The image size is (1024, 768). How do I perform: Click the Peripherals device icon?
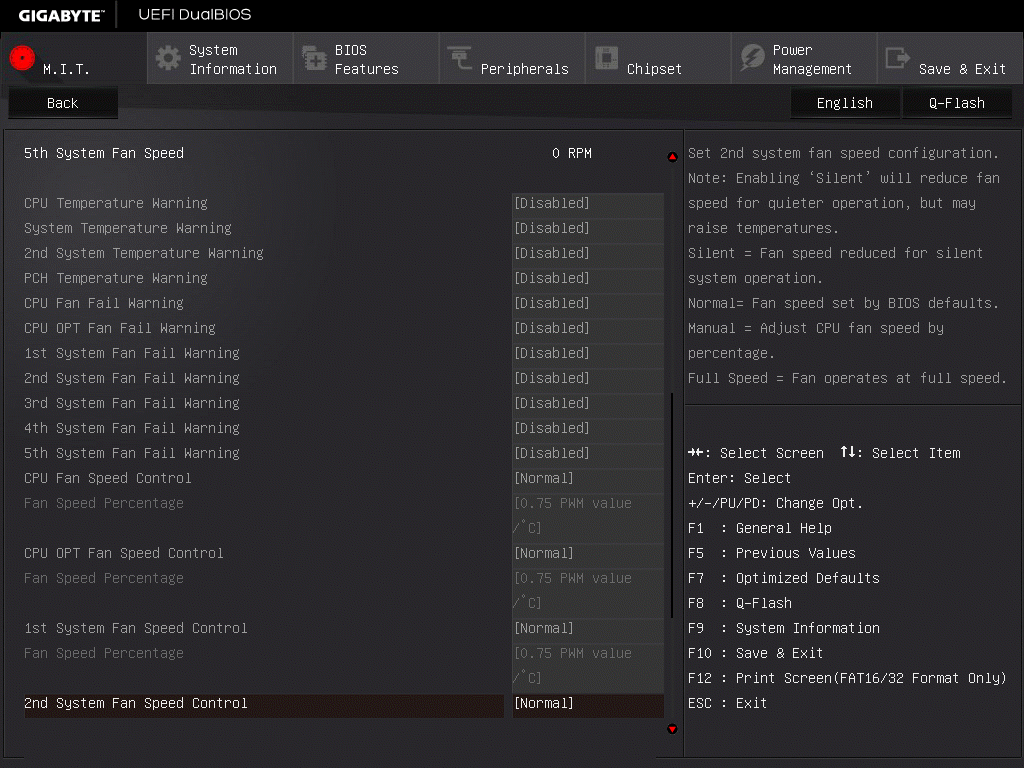click(460, 58)
